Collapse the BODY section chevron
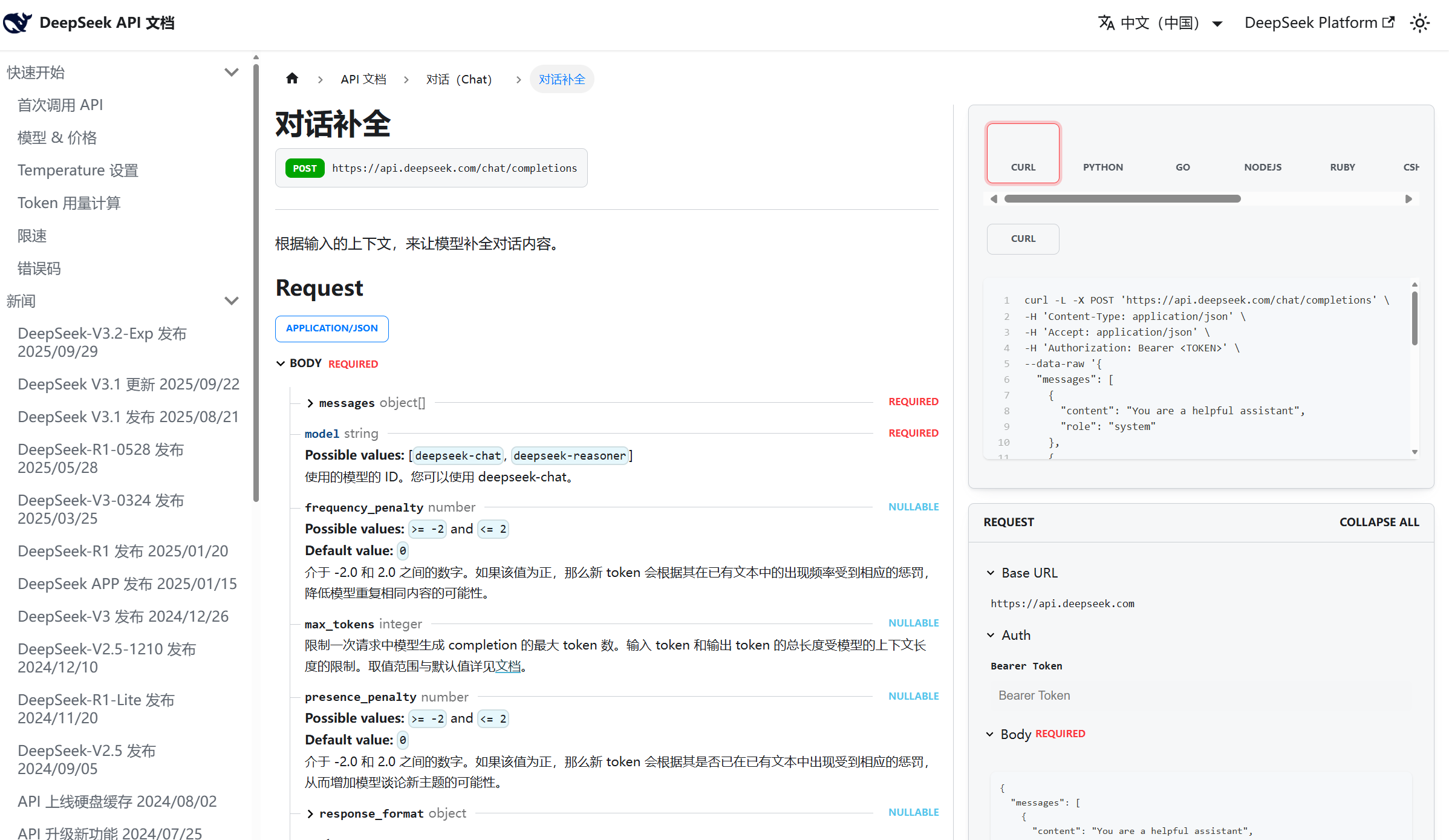This screenshot has height=840, width=1449. point(281,363)
